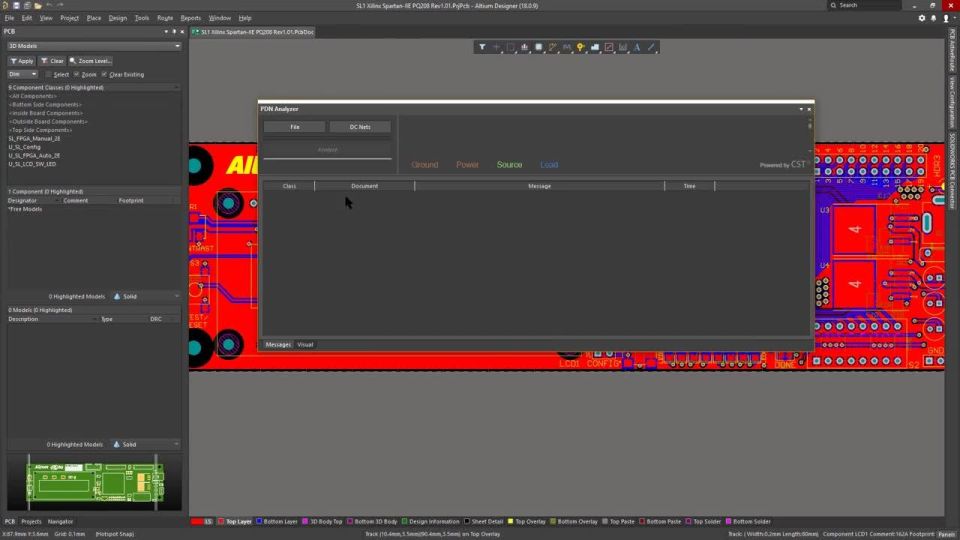Open the Projects panel tab

tap(31, 522)
